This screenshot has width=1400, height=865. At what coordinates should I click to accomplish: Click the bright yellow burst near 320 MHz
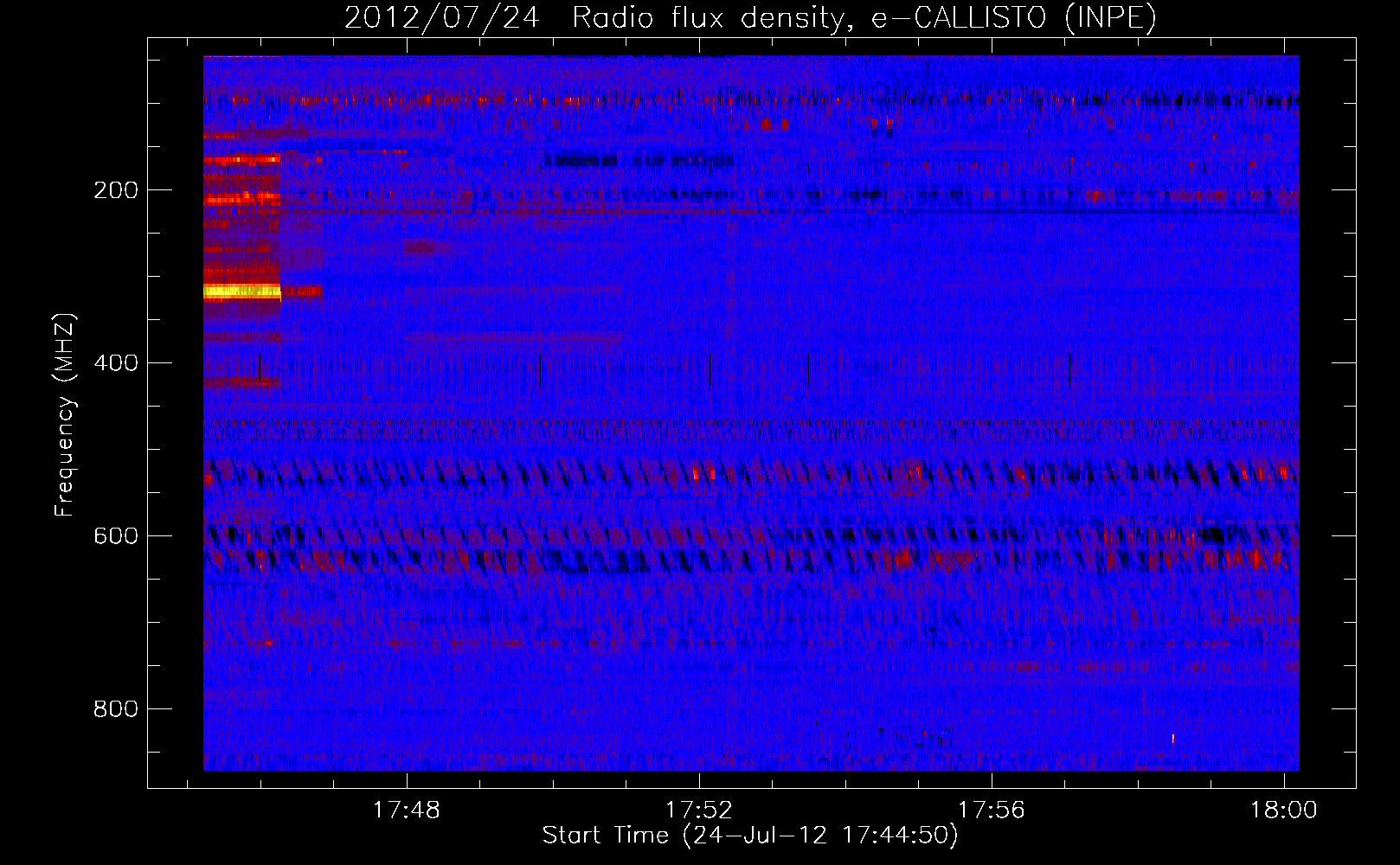pos(242,292)
